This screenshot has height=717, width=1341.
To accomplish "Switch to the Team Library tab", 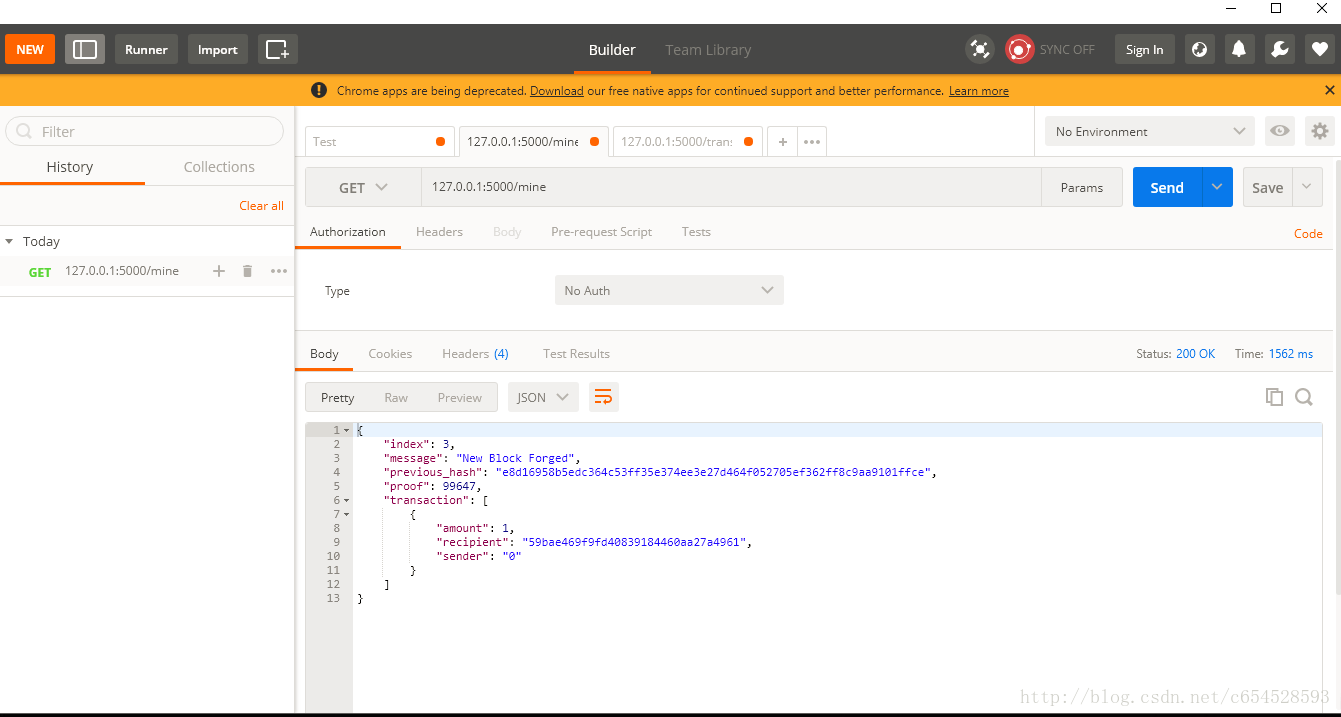I will point(708,50).
